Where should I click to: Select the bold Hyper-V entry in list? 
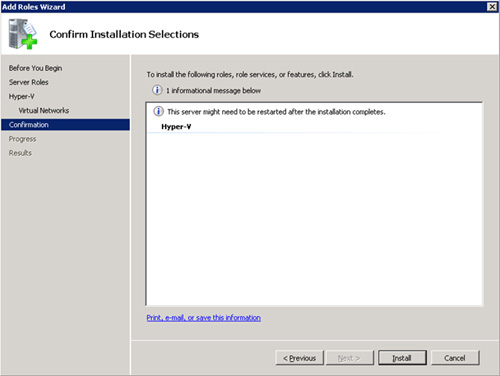[x=176, y=127]
